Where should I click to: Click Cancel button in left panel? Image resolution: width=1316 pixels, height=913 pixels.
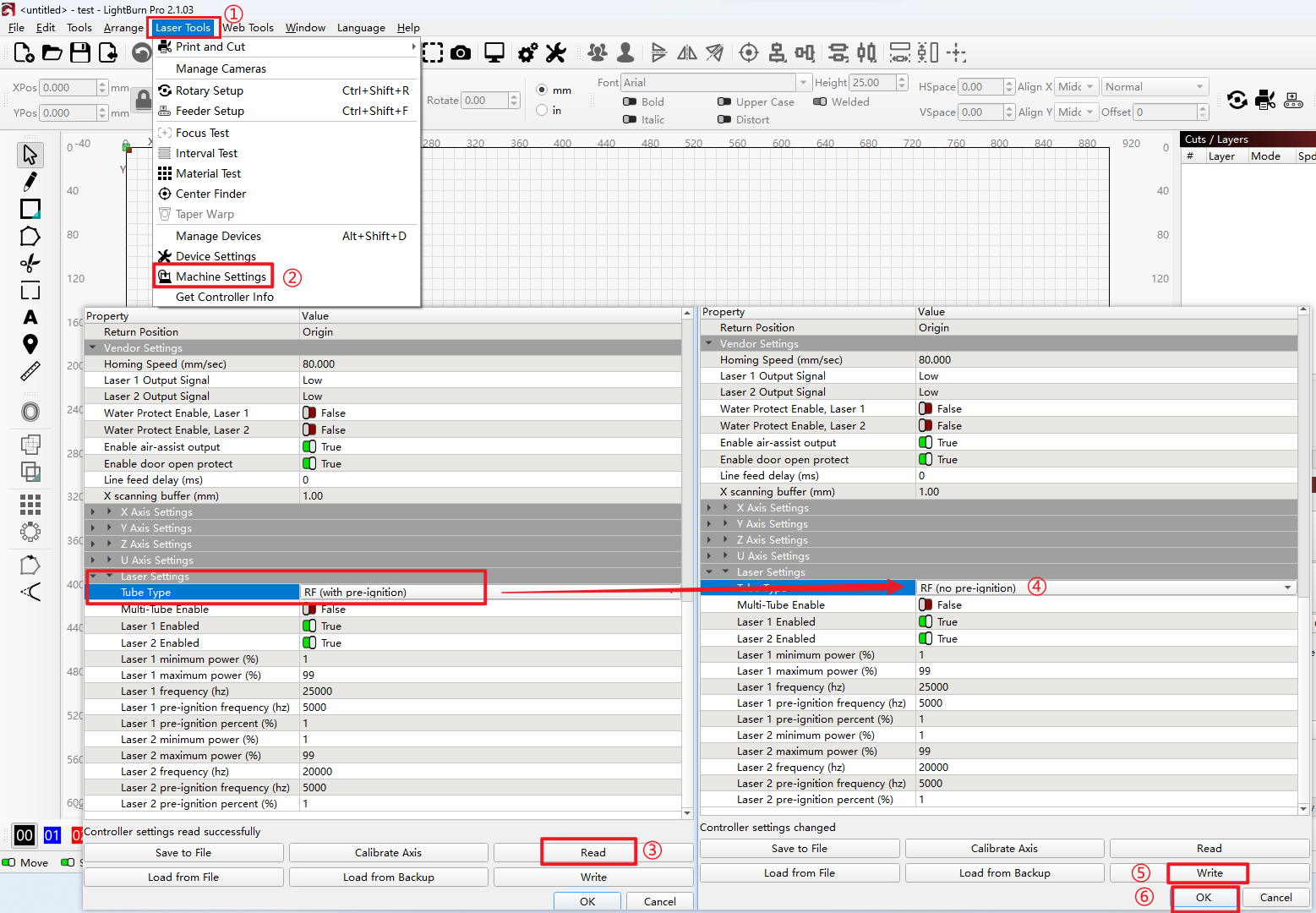pyautogui.click(x=659, y=901)
